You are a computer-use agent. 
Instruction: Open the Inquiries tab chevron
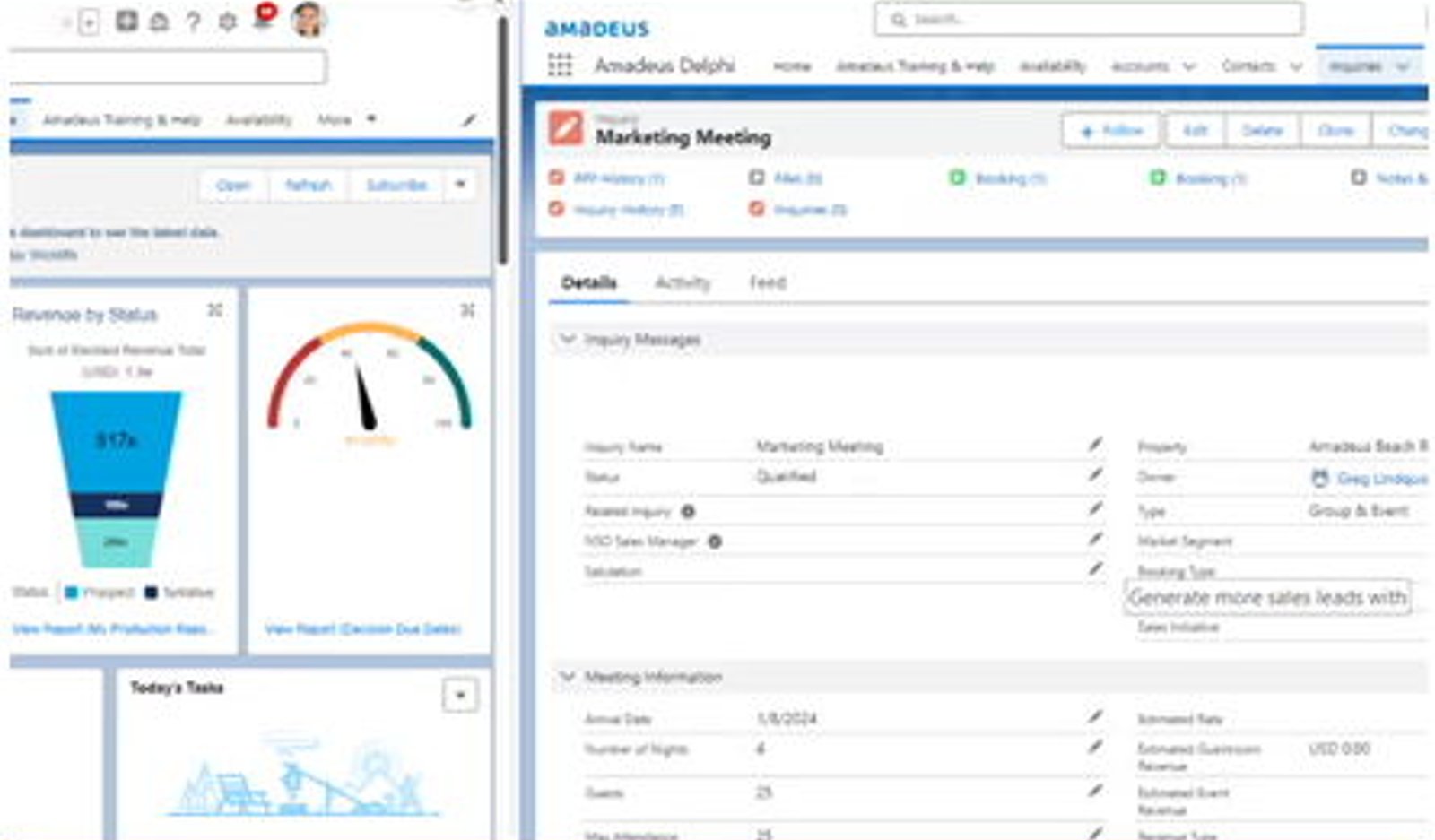[x=1403, y=66]
